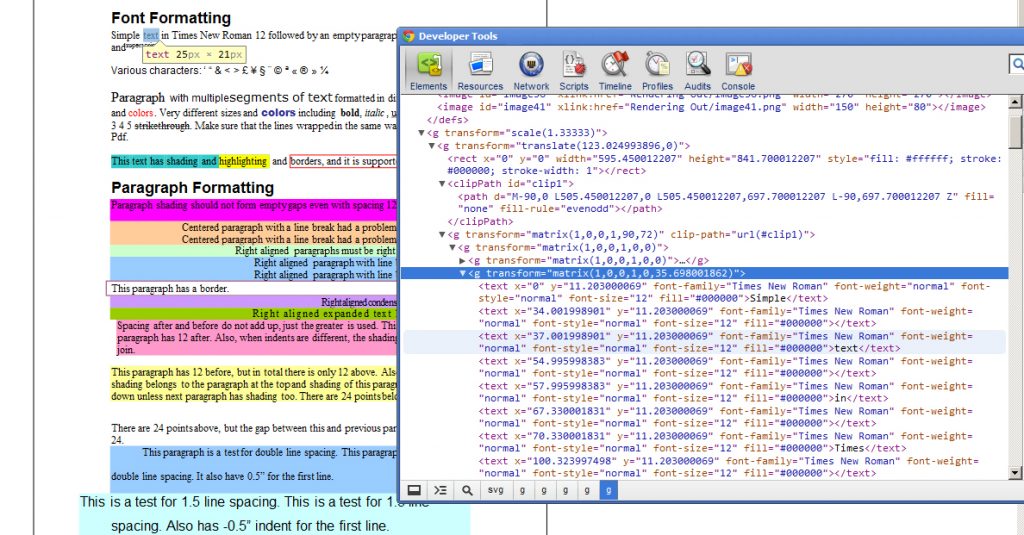
Task: Click the yellow "highlighting" word
Action: [x=243, y=161]
